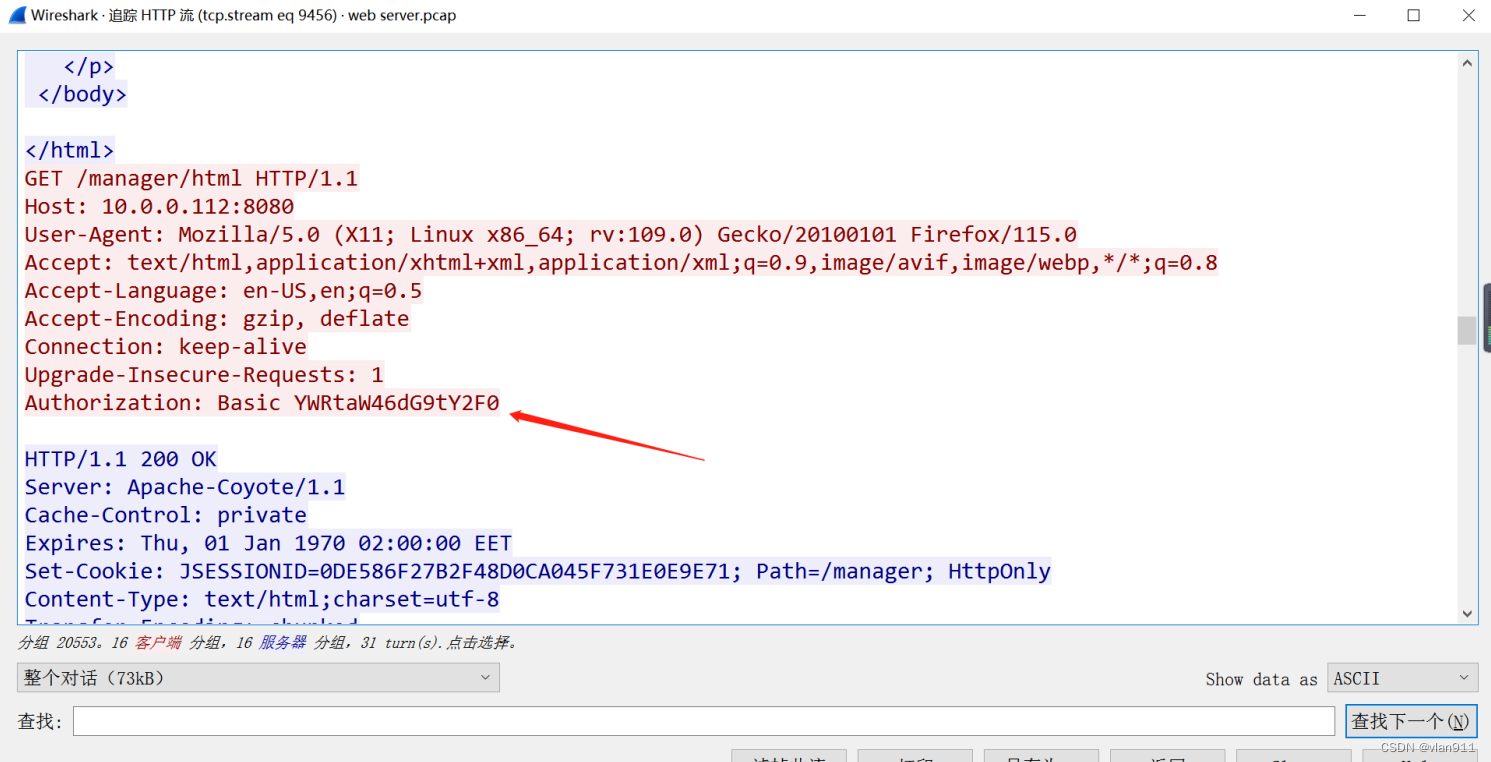Click the Show data as label
Image resolution: width=1491 pixels, height=762 pixels.
(1261, 679)
